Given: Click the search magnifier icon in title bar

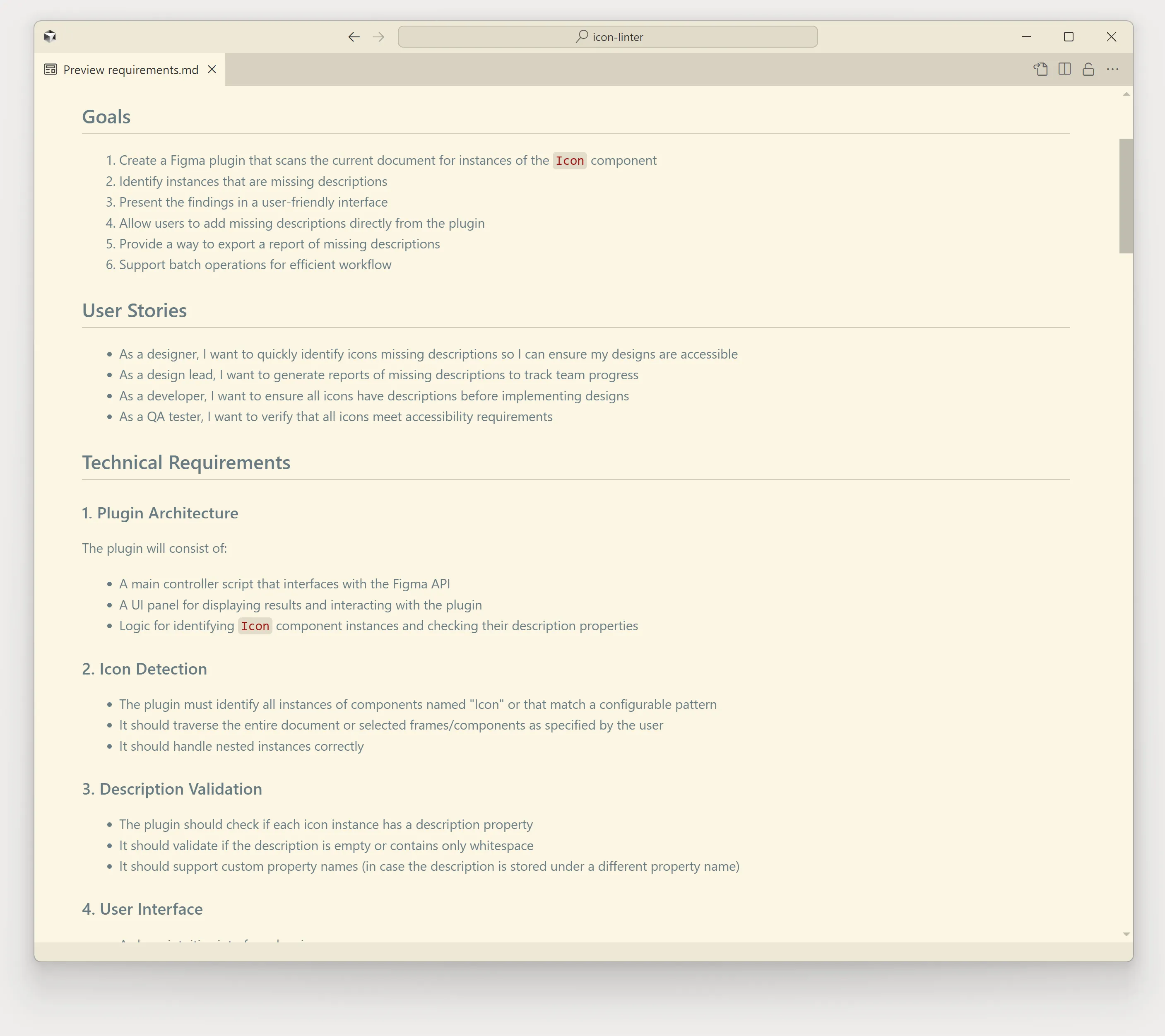Looking at the screenshot, I should (581, 36).
